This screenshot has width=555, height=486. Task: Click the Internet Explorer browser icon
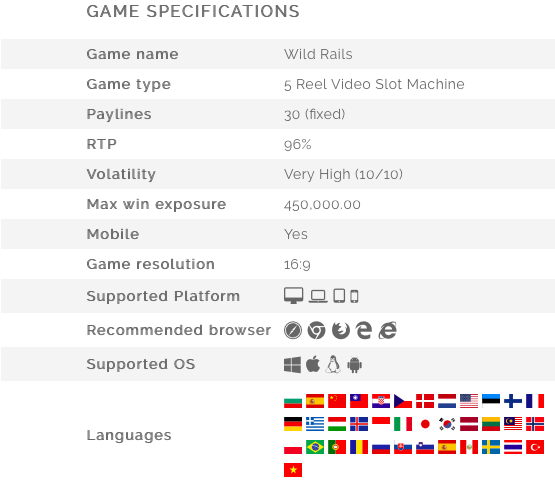(388, 330)
